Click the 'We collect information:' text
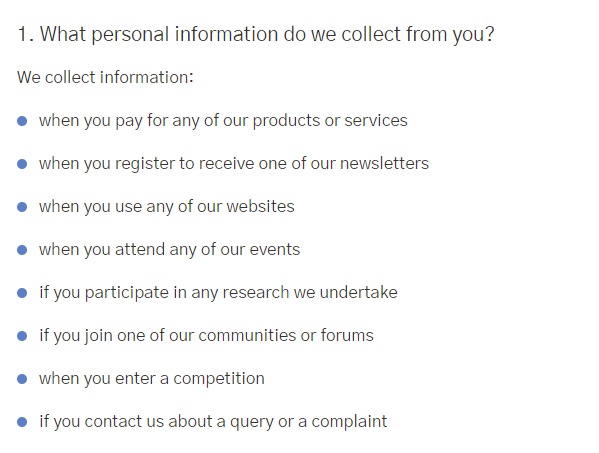 coord(105,77)
